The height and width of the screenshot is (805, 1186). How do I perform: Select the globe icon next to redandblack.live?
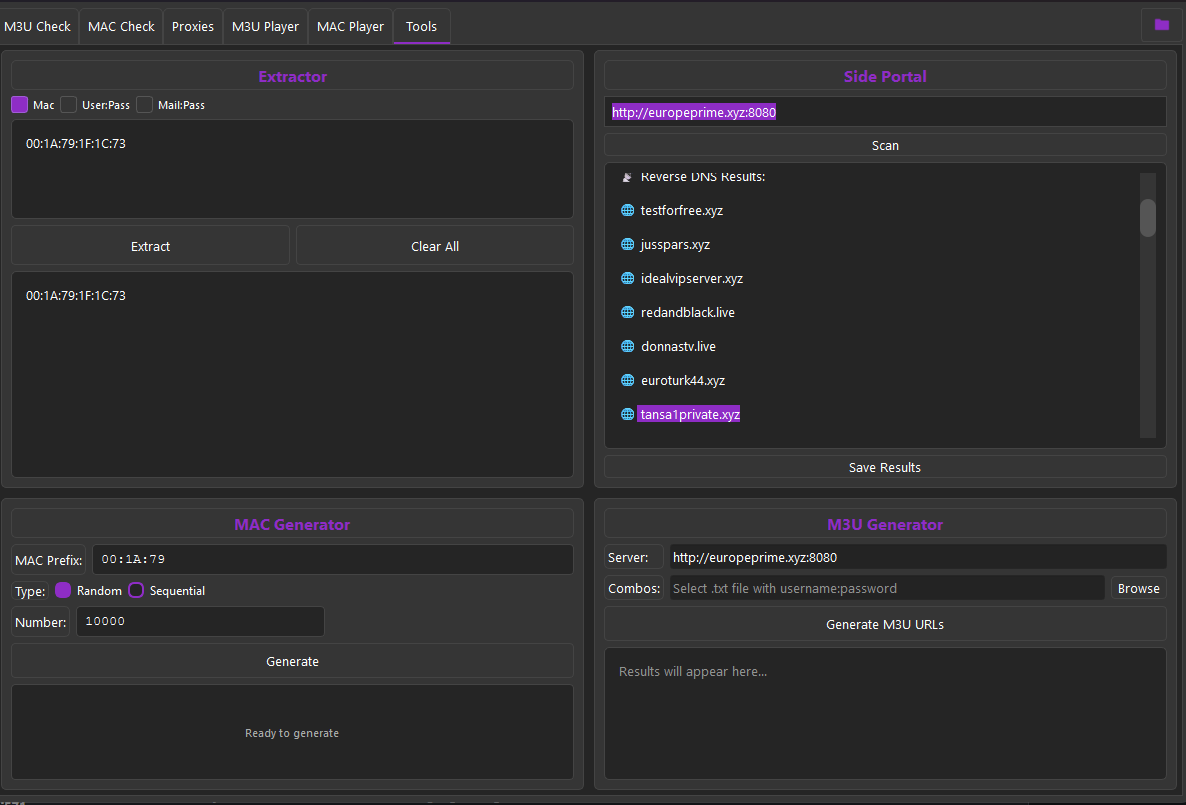pyautogui.click(x=626, y=312)
